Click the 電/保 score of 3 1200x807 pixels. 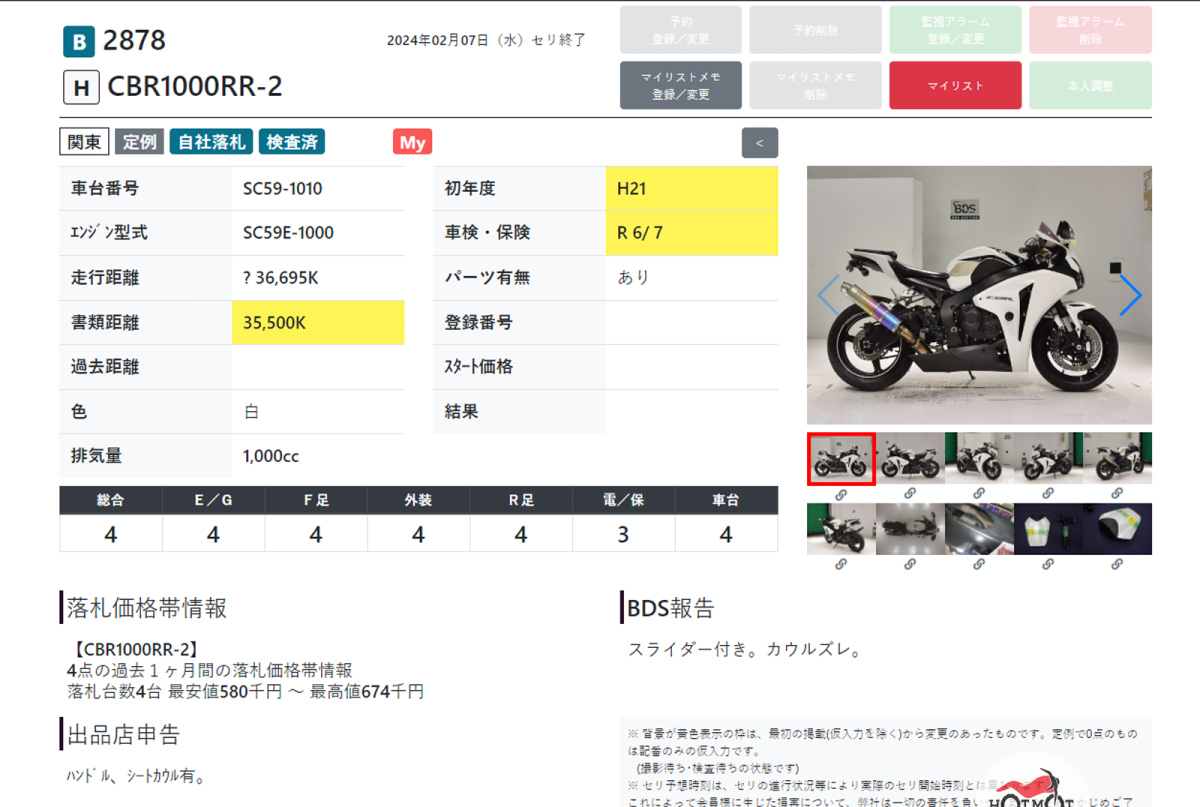click(623, 535)
